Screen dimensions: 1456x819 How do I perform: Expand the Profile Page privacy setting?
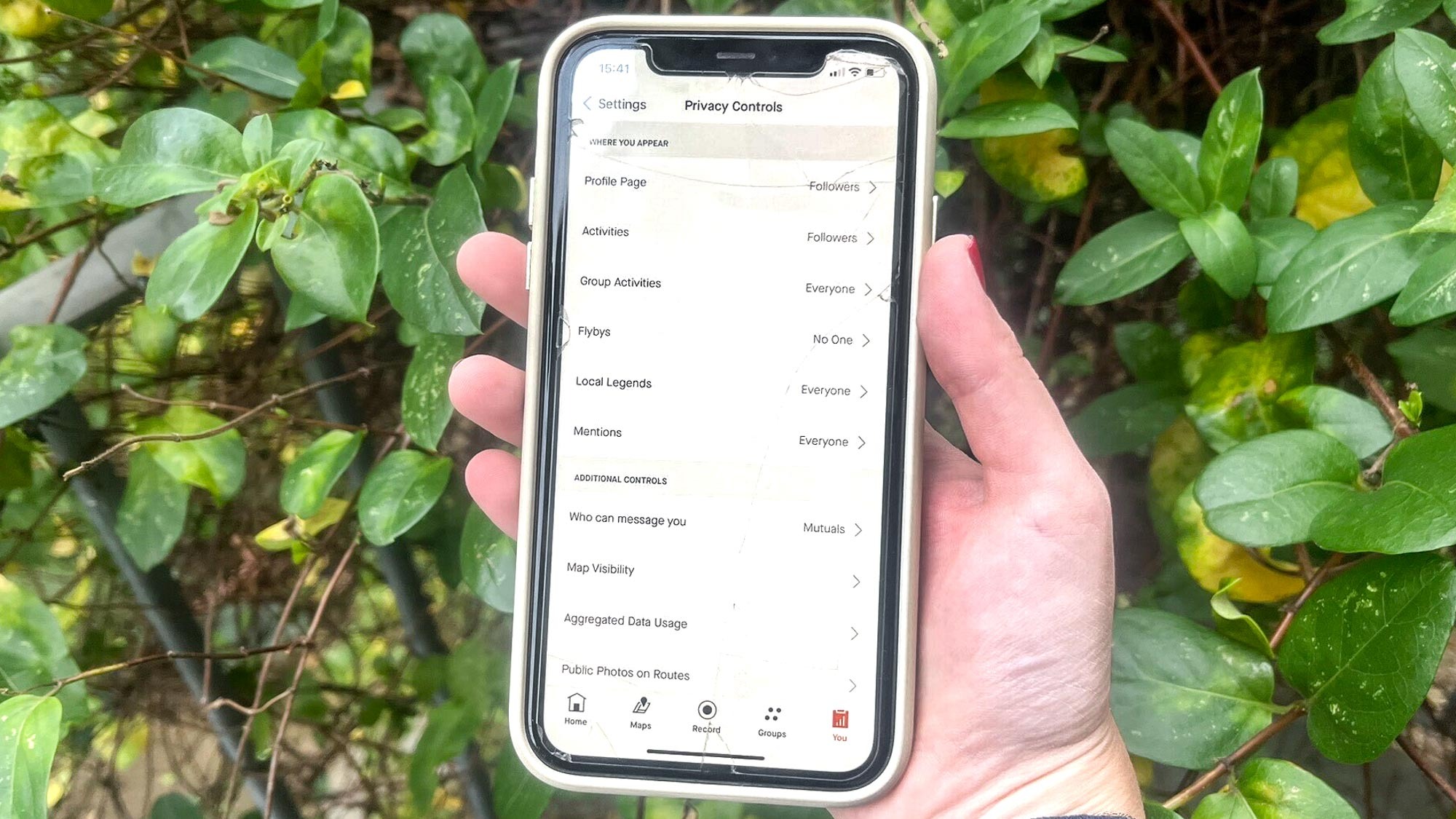pyautogui.click(x=869, y=186)
